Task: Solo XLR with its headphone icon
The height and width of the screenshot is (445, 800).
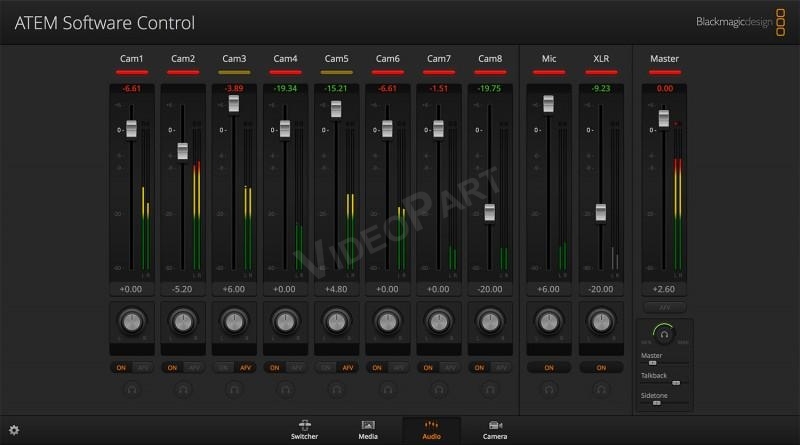Action: tap(601, 390)
